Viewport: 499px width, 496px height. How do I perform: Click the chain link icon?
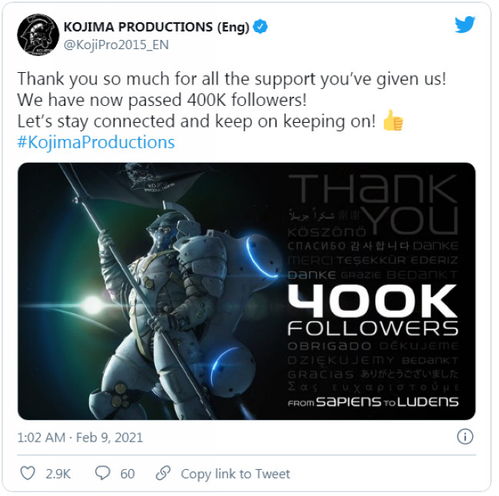tap(163, 473)
